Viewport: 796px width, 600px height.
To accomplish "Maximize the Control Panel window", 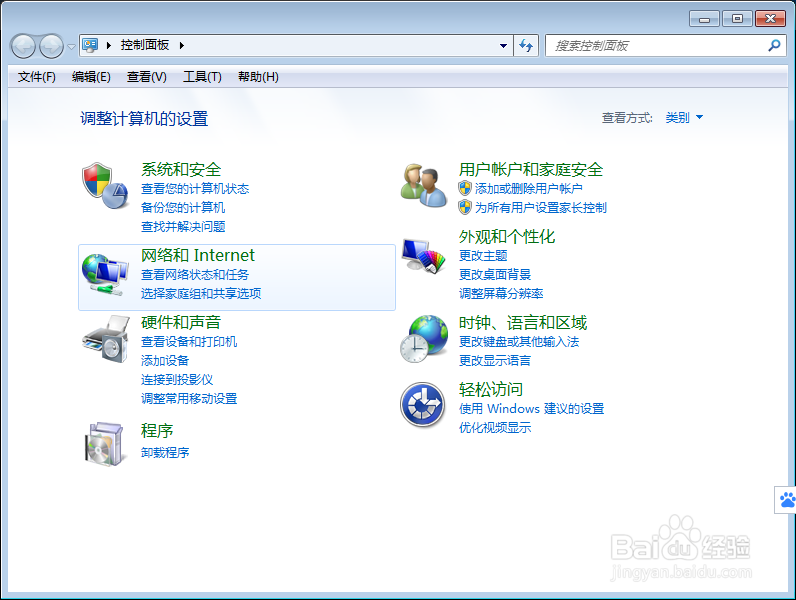I will pos(737,19).
